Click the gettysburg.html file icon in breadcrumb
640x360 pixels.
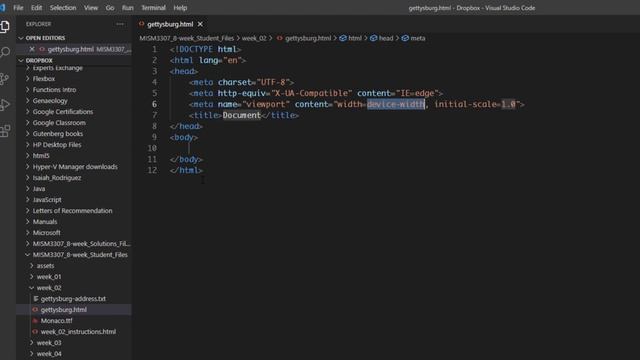[280, 38]
